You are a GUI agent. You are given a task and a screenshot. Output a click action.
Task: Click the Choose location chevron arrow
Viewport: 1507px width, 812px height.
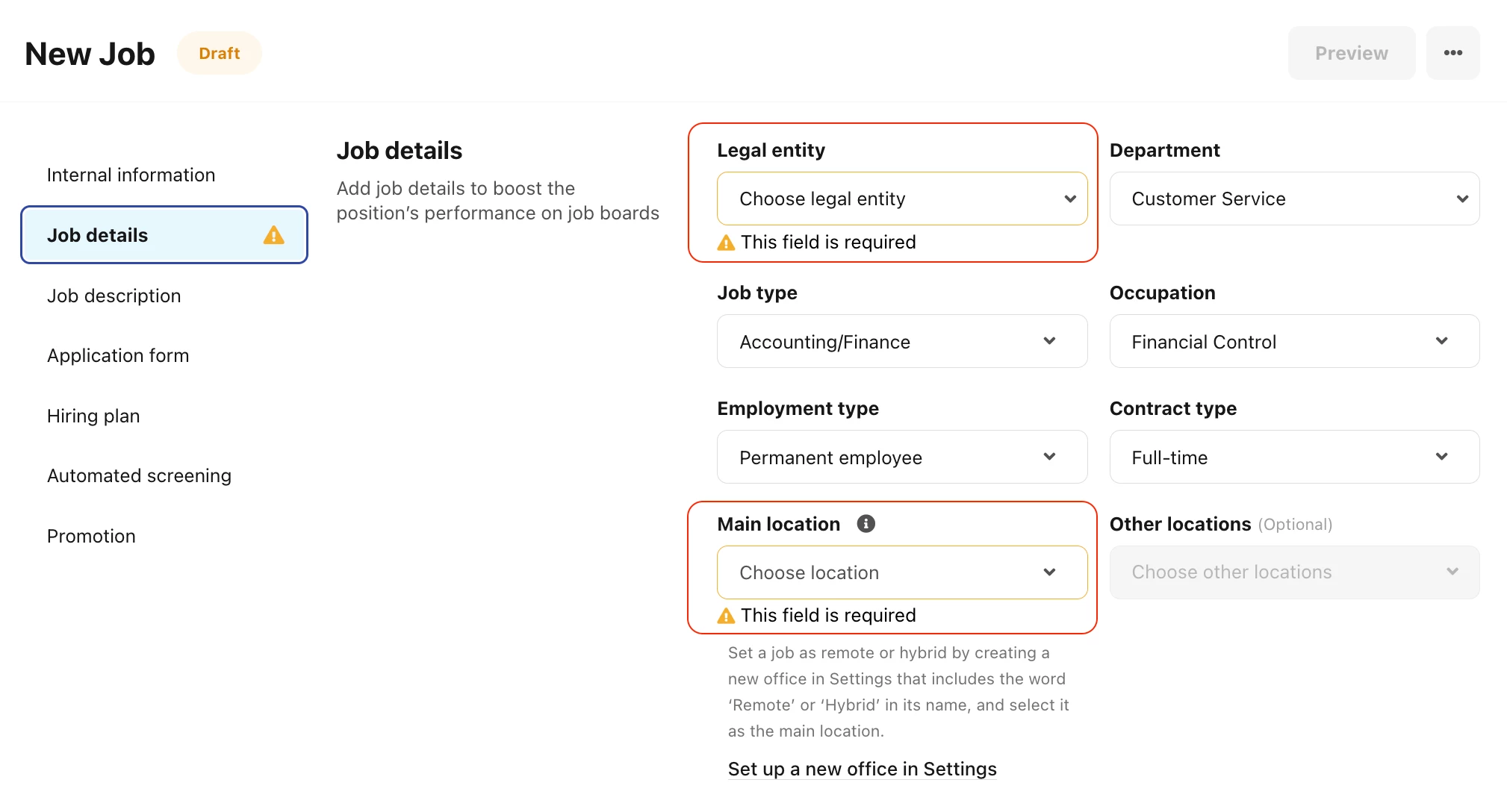coord(1049,572)
